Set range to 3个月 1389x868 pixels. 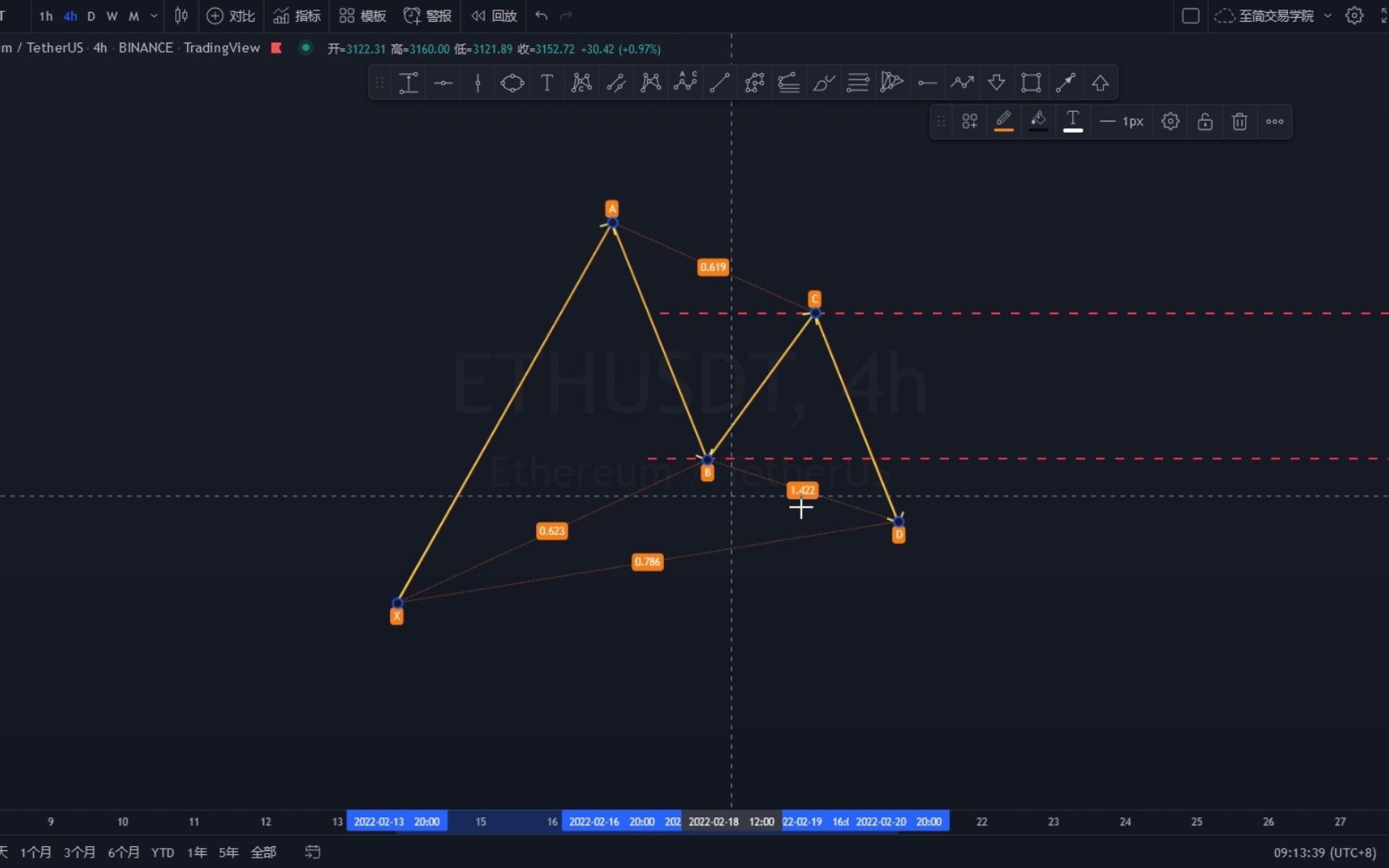(x=80, y=852)
